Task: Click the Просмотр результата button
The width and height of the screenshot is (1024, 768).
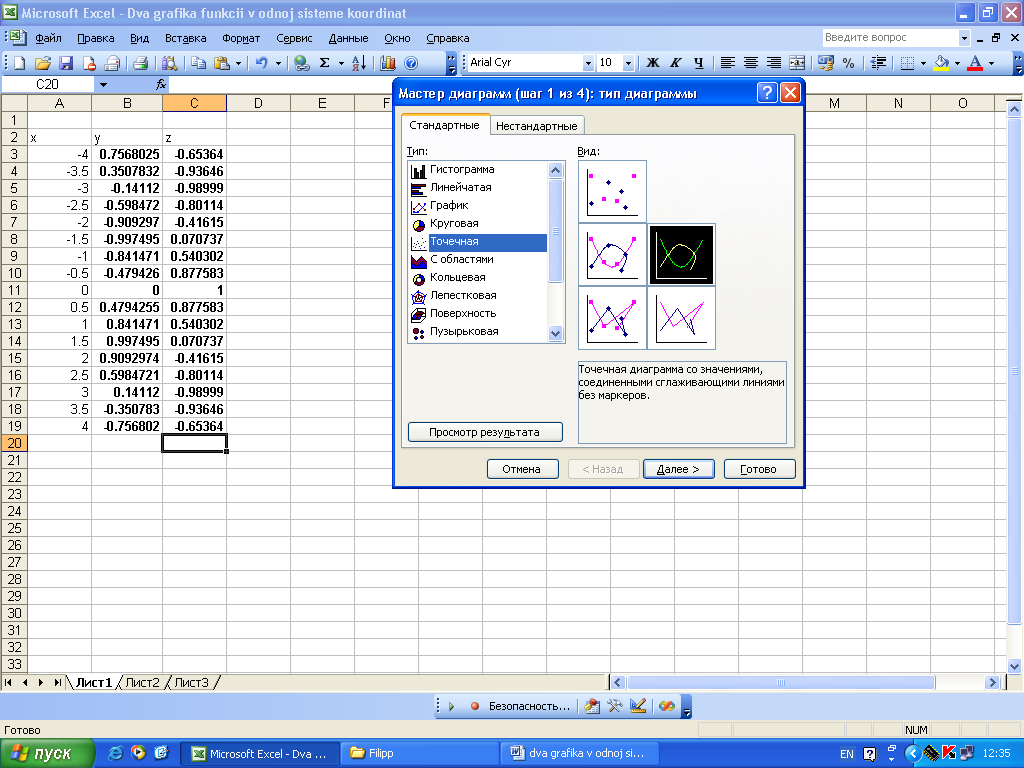Action: click(485, 432)
